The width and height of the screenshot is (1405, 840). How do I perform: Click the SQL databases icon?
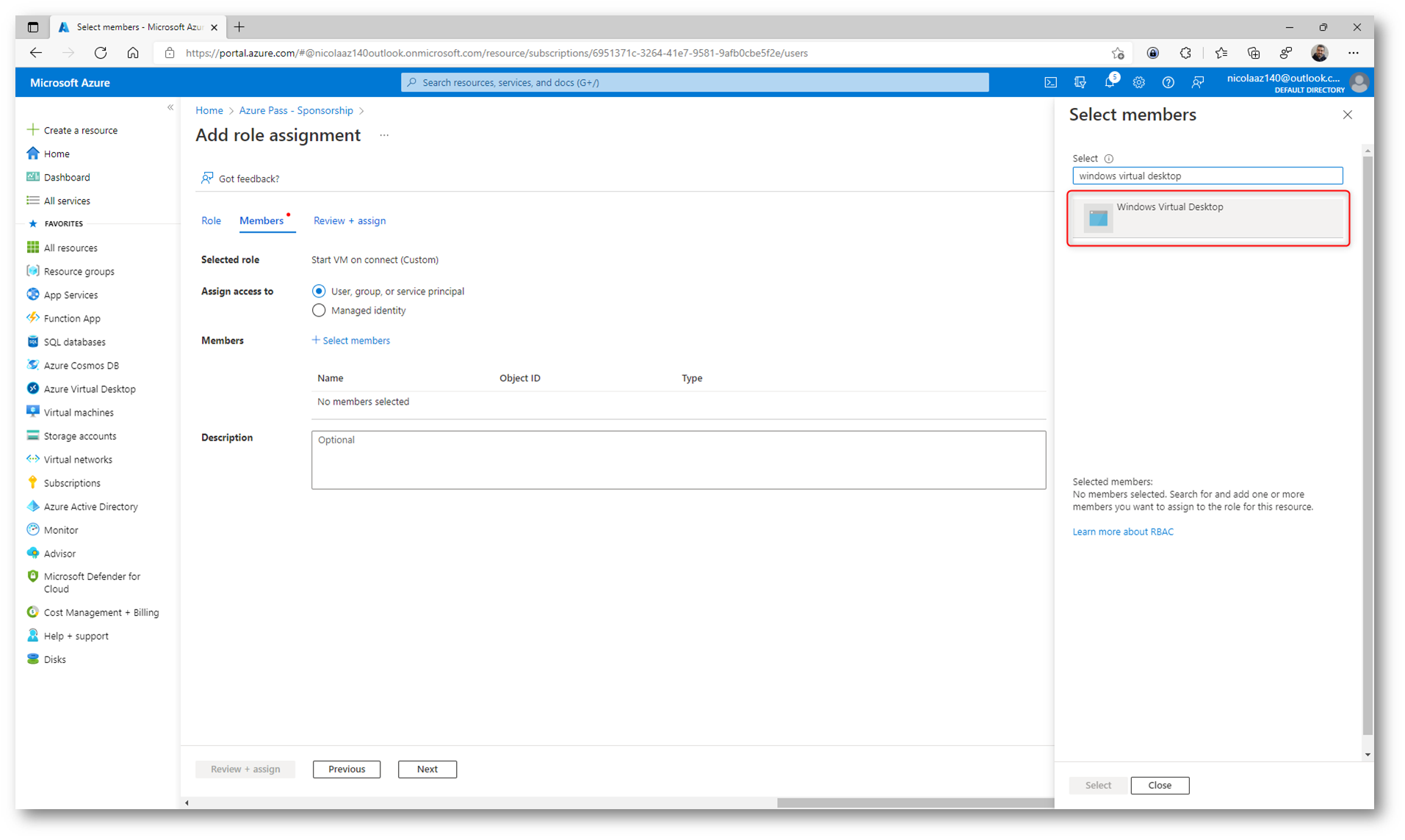tap(32, 341)
